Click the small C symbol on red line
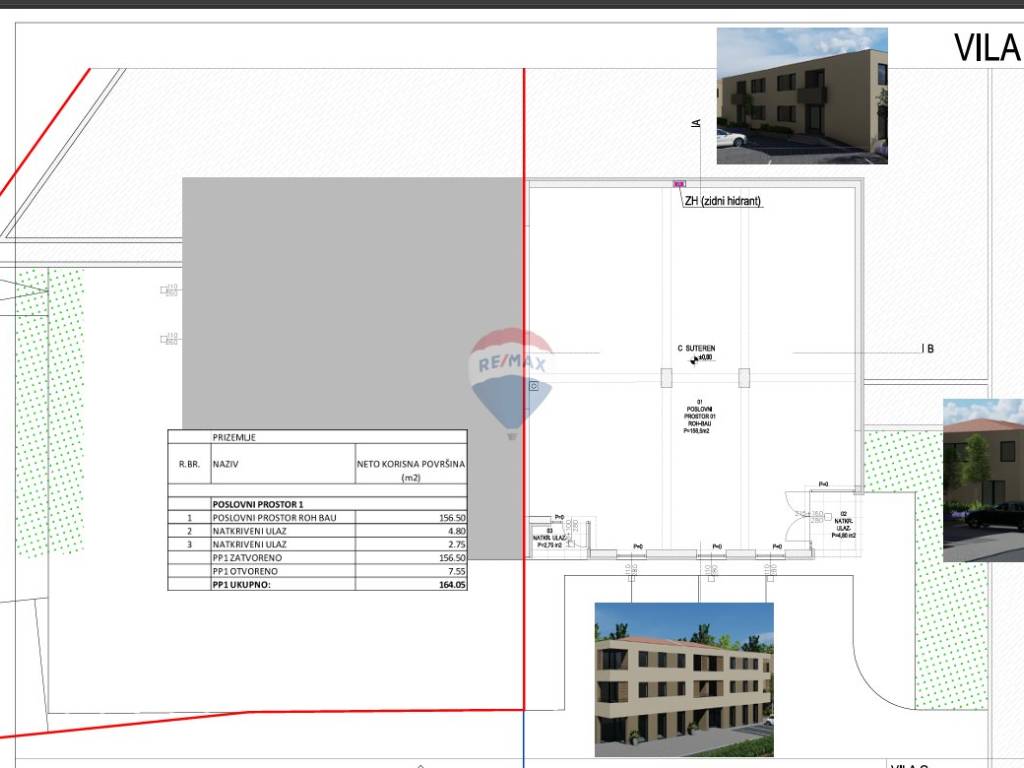The height and width of the screenshot is (768, 1024). point(535,384)
